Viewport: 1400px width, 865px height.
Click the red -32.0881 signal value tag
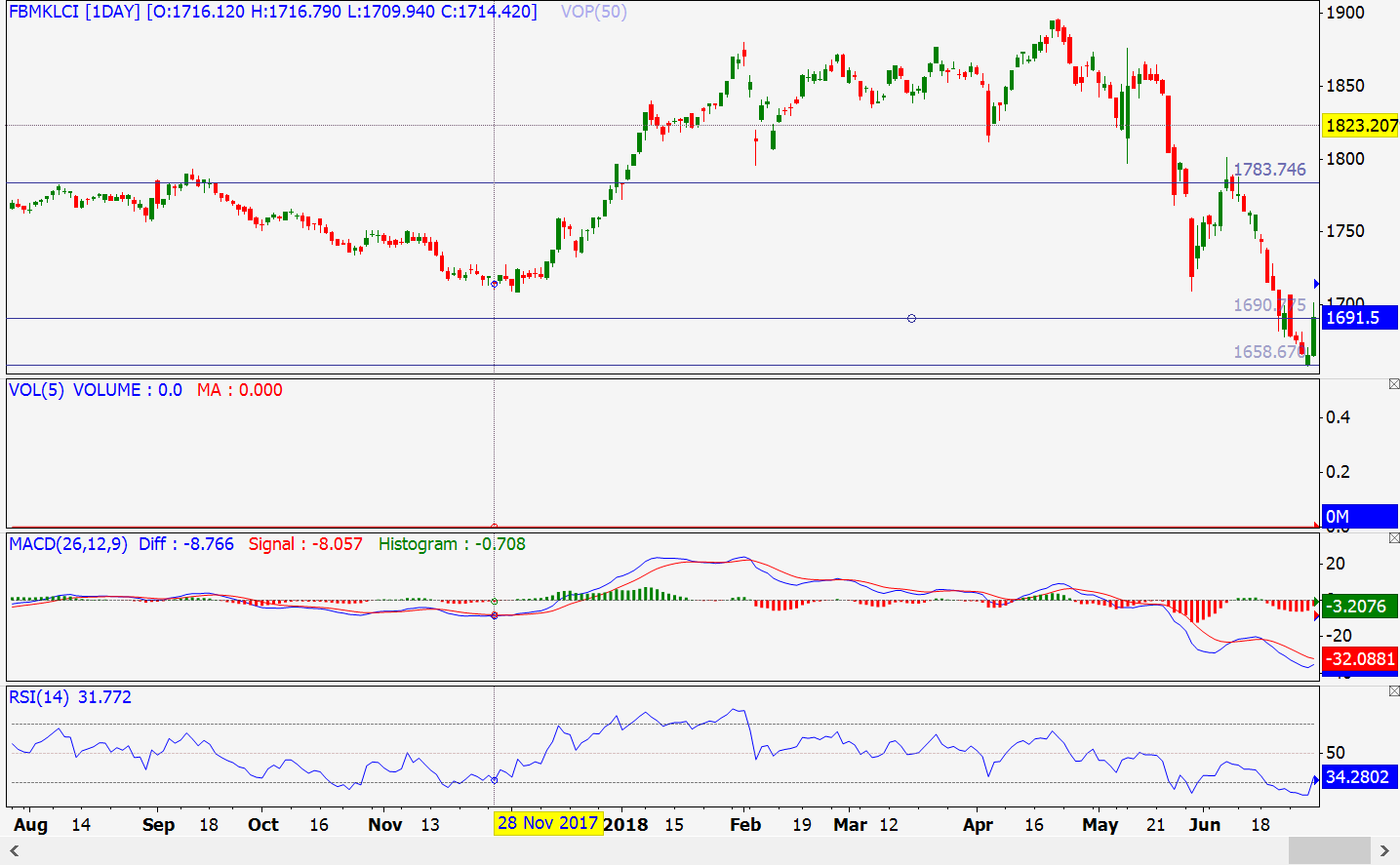pos(1360,659)
